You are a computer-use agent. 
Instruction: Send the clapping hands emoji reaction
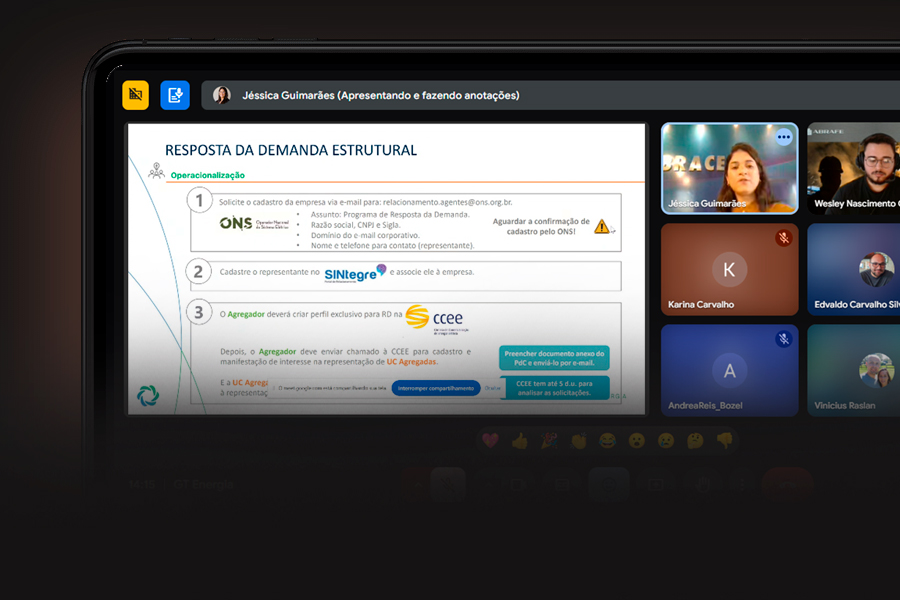[x=578, y=440]
